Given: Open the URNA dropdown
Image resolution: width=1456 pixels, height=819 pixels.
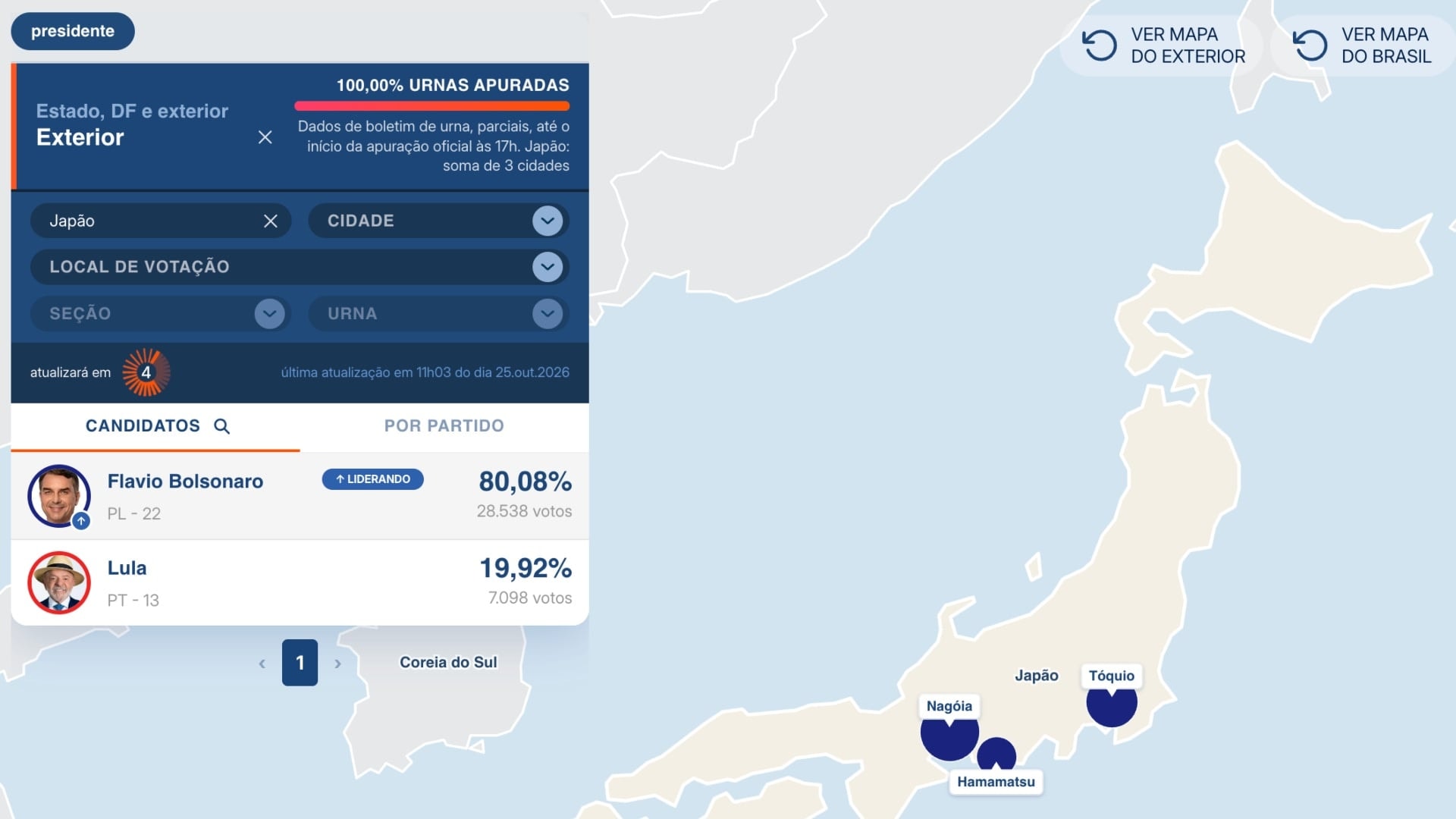Looking at the screenshot, I should [438, 313].
